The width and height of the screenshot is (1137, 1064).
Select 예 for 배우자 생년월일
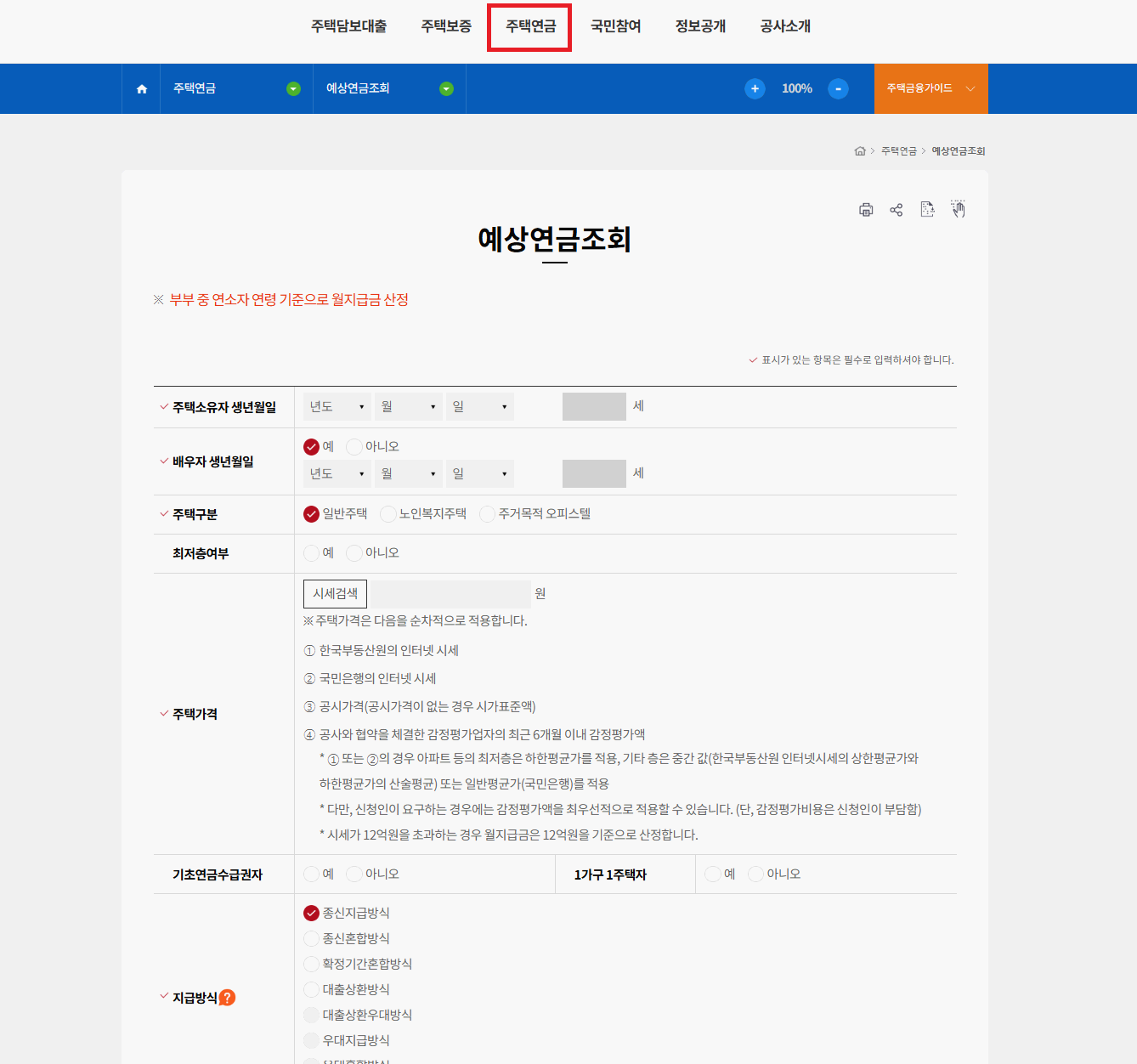(x=312, y=447)
